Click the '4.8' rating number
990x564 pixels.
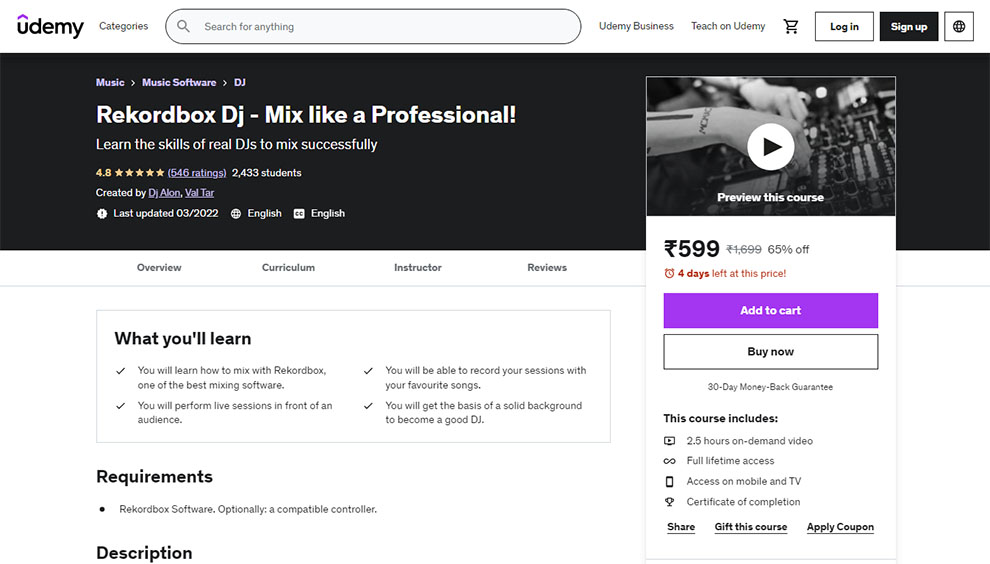coord(104,172)
